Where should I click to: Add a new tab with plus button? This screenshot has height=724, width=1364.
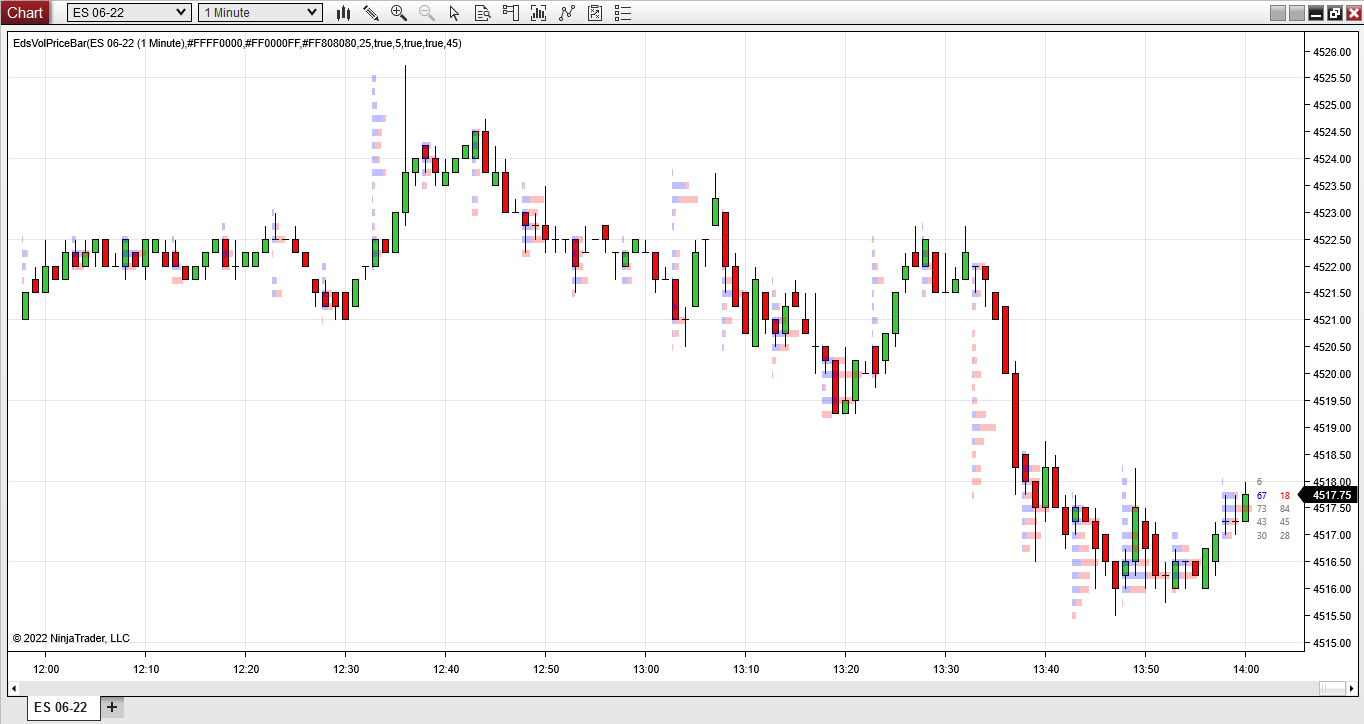112,707
